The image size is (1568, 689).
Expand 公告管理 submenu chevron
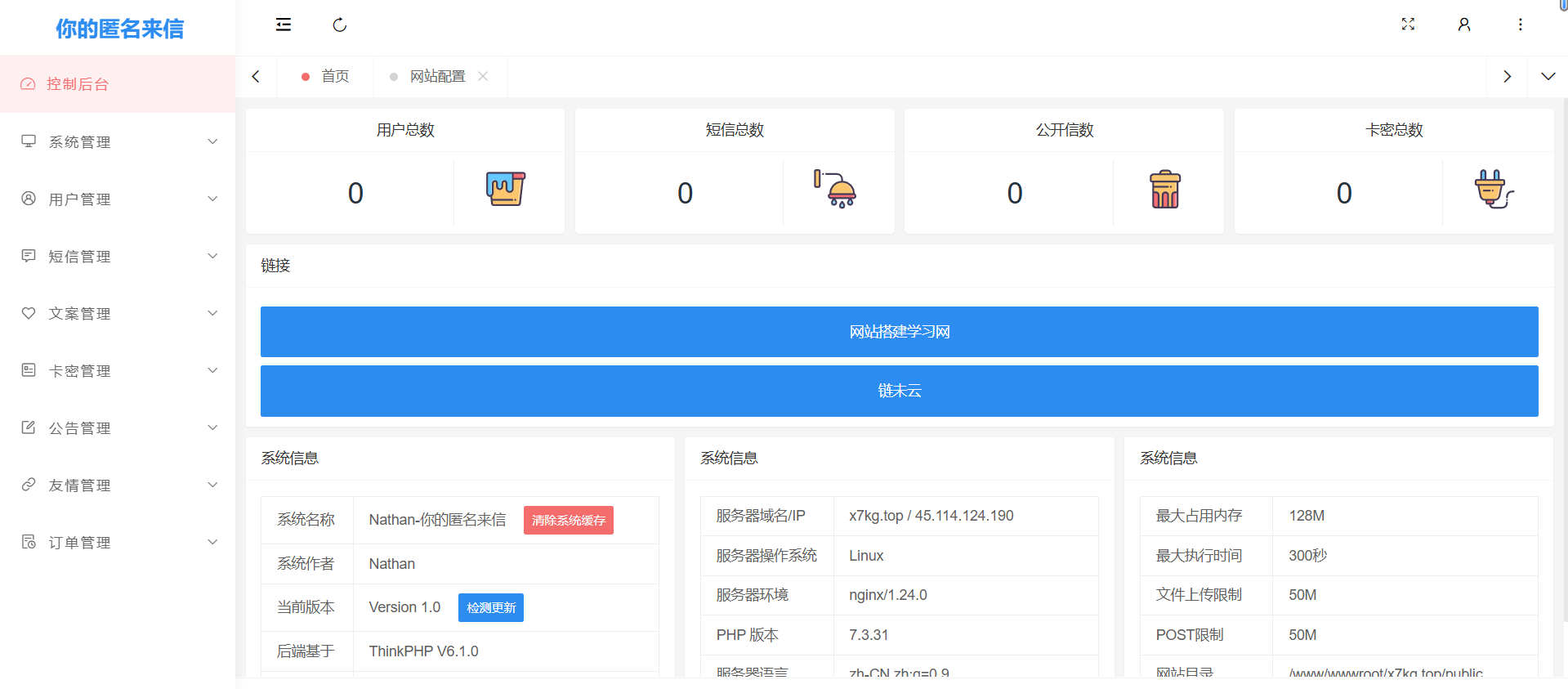(212, 427)
